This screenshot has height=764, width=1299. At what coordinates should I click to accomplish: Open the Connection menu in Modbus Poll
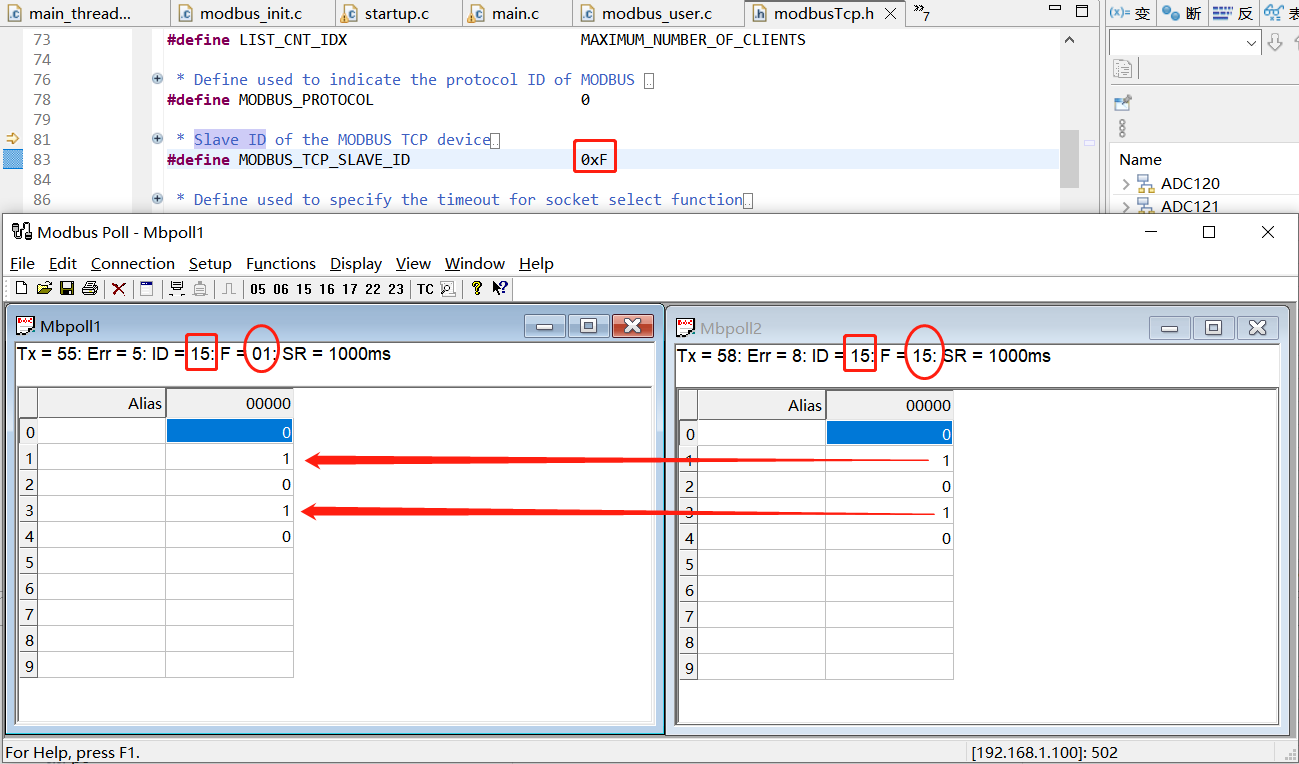click(133, 263)
